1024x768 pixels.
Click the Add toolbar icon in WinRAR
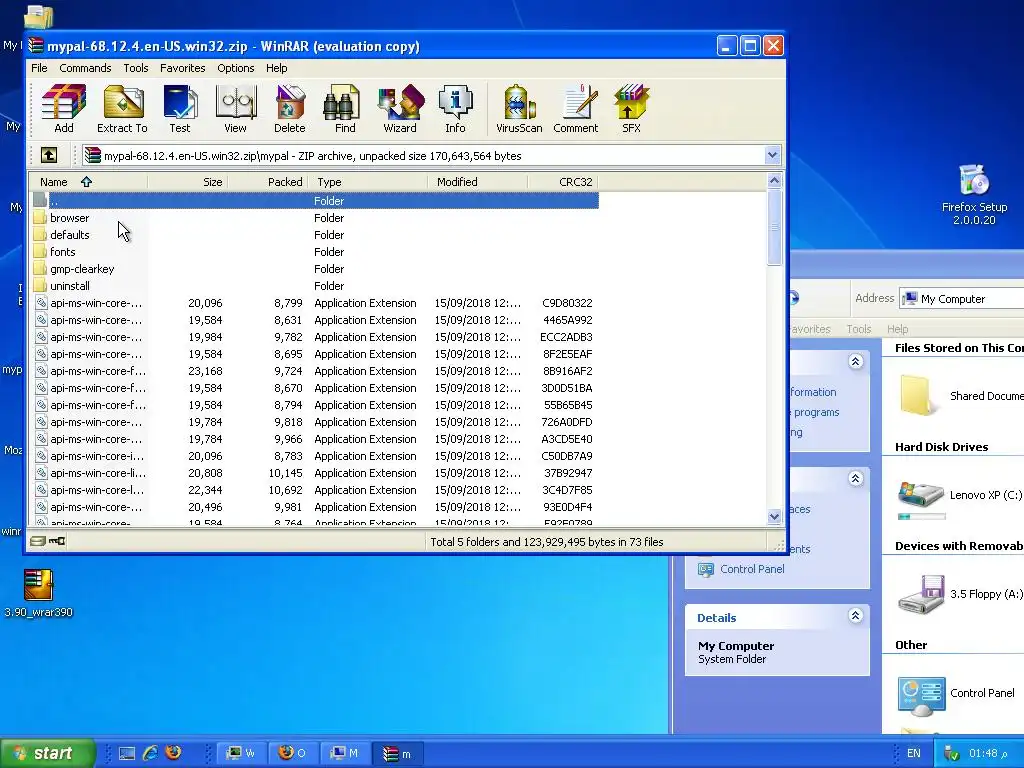point(63,109)
